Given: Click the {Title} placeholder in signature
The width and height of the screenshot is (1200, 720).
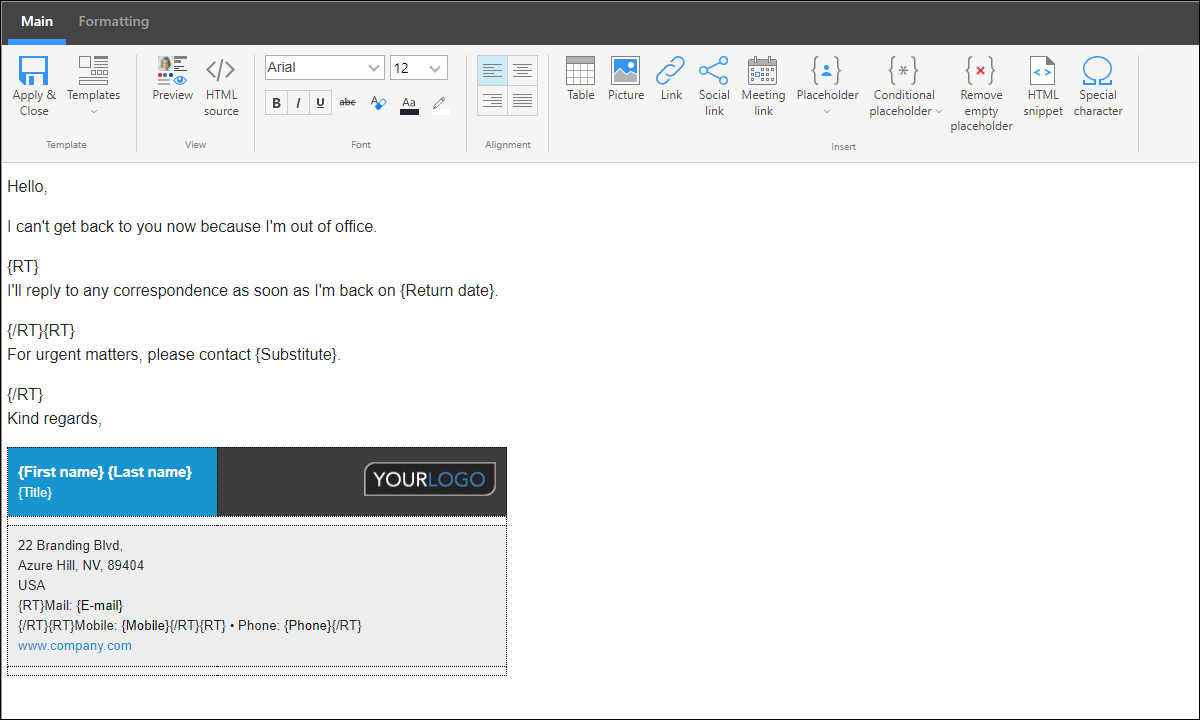Looking at the screenshot, I should [35, 493].
